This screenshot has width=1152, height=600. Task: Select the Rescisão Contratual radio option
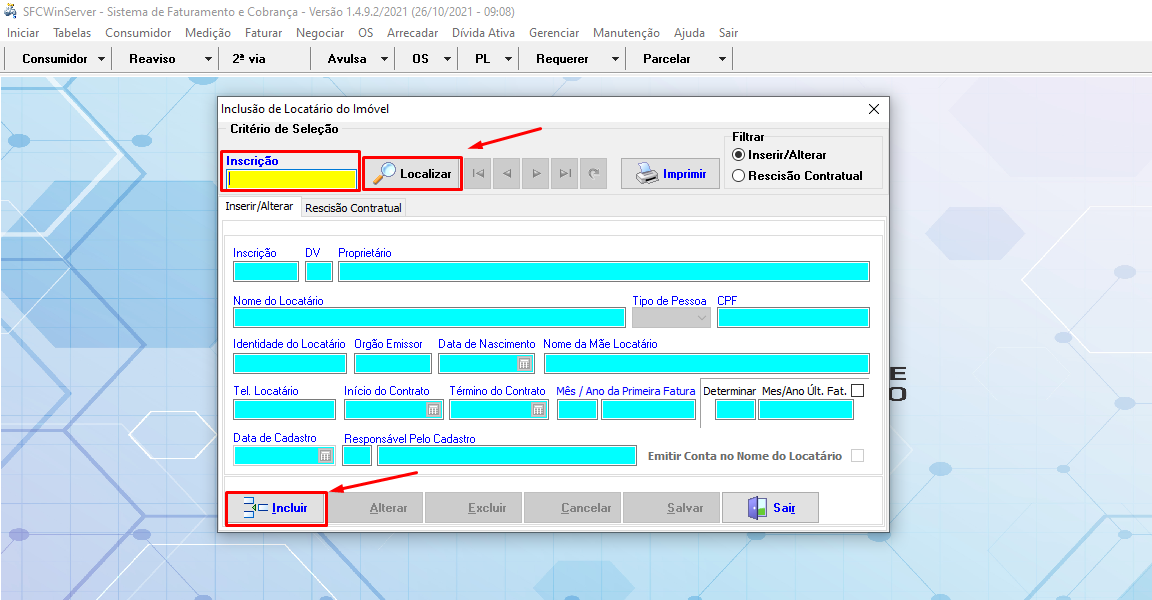click(x=739, y=176)
